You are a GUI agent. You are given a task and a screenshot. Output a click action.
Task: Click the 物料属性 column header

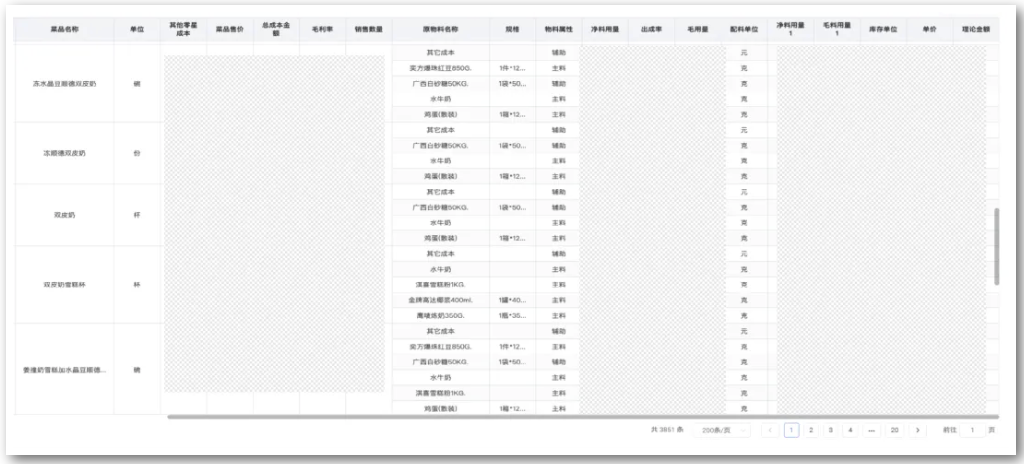coord(558,30)
